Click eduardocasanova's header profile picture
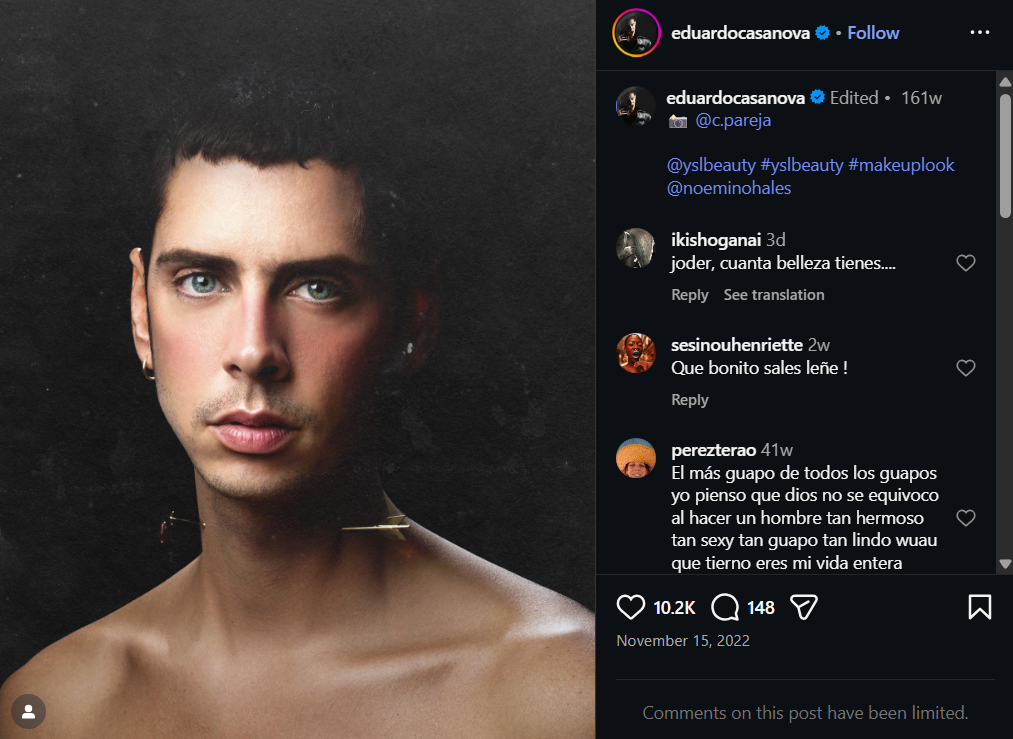 pyautogui.click(x=636, y=33)
